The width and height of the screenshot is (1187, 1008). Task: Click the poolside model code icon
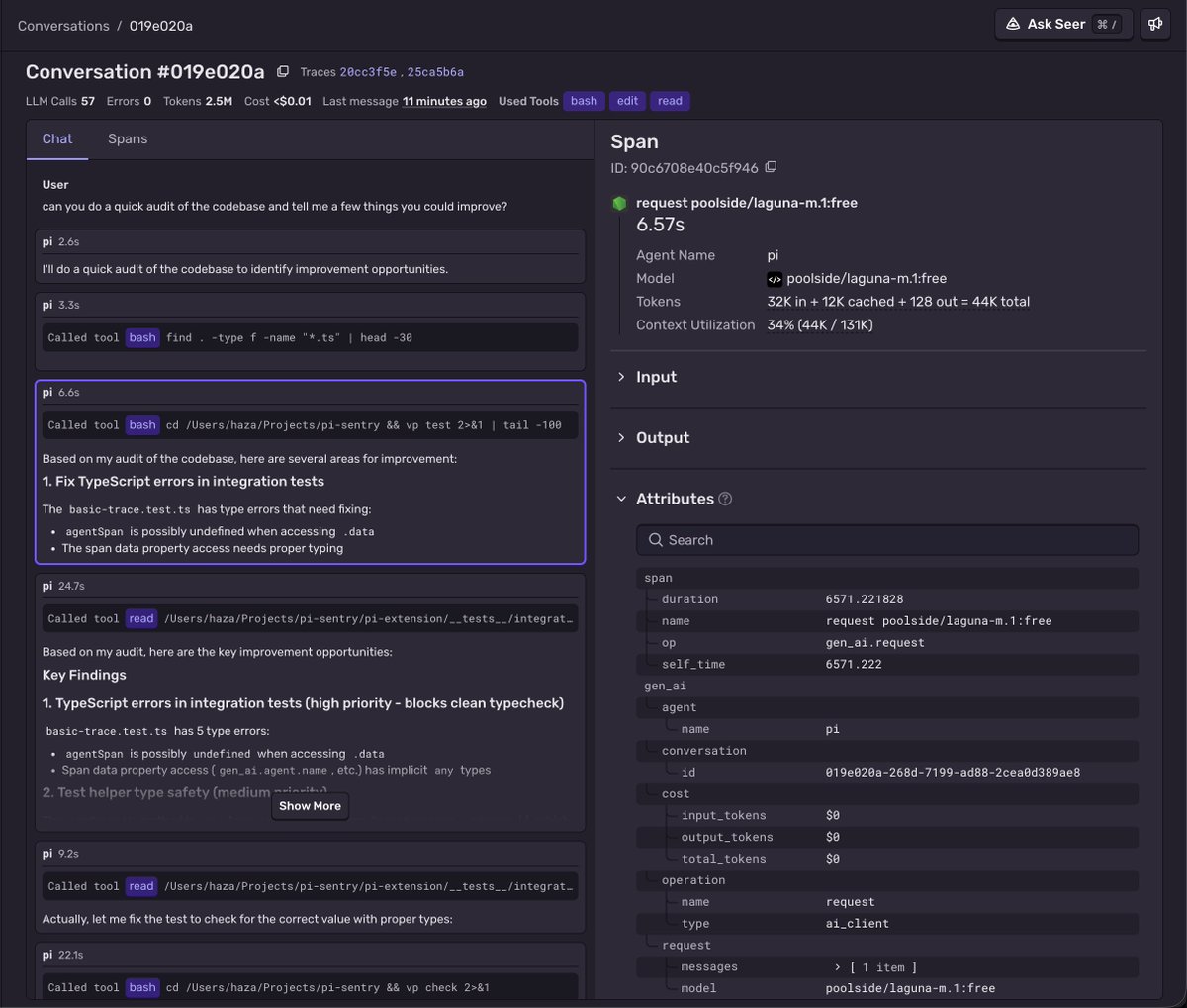tap(775, 279)
